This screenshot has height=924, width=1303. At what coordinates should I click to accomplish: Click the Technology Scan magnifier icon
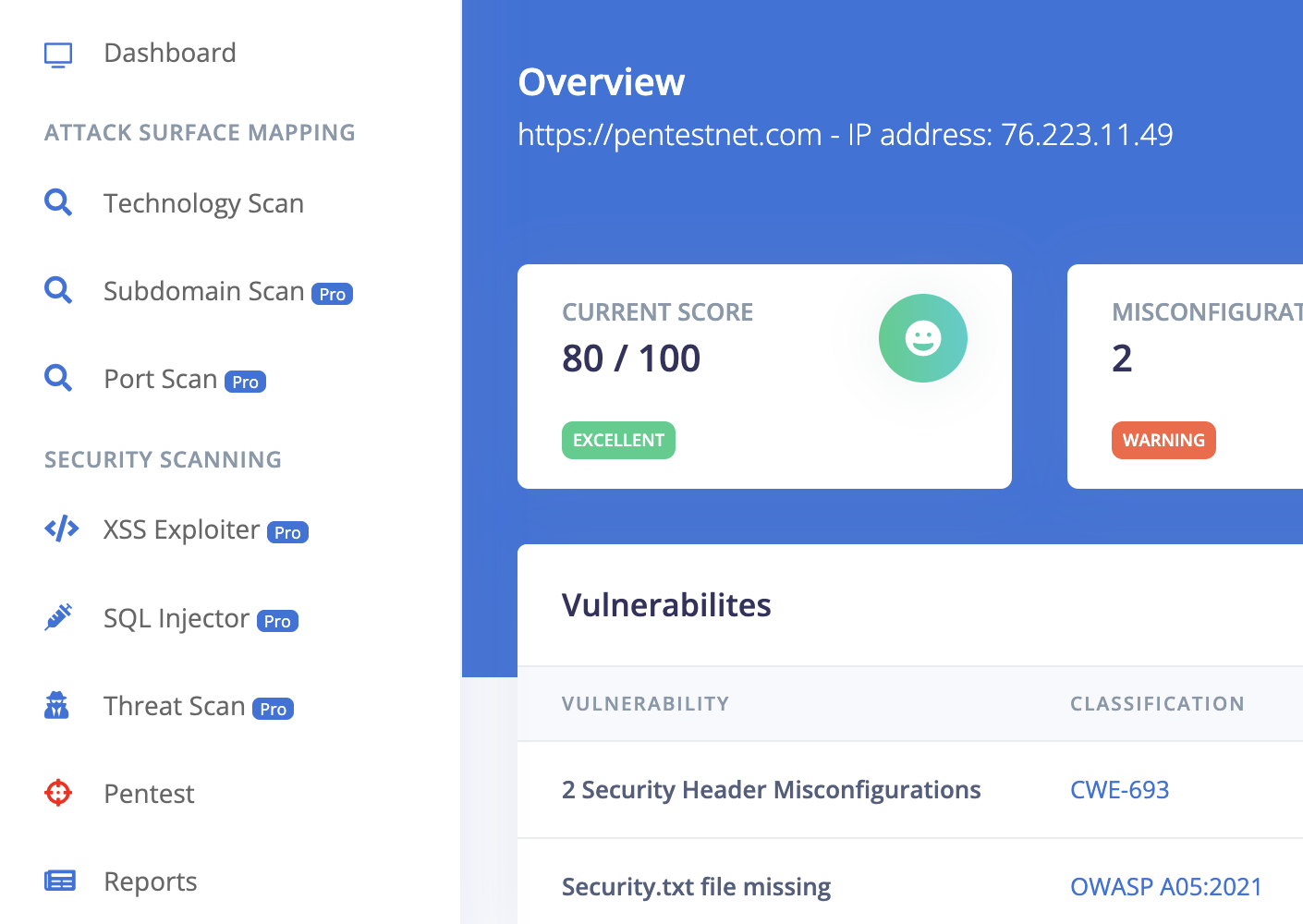(58, 202)
